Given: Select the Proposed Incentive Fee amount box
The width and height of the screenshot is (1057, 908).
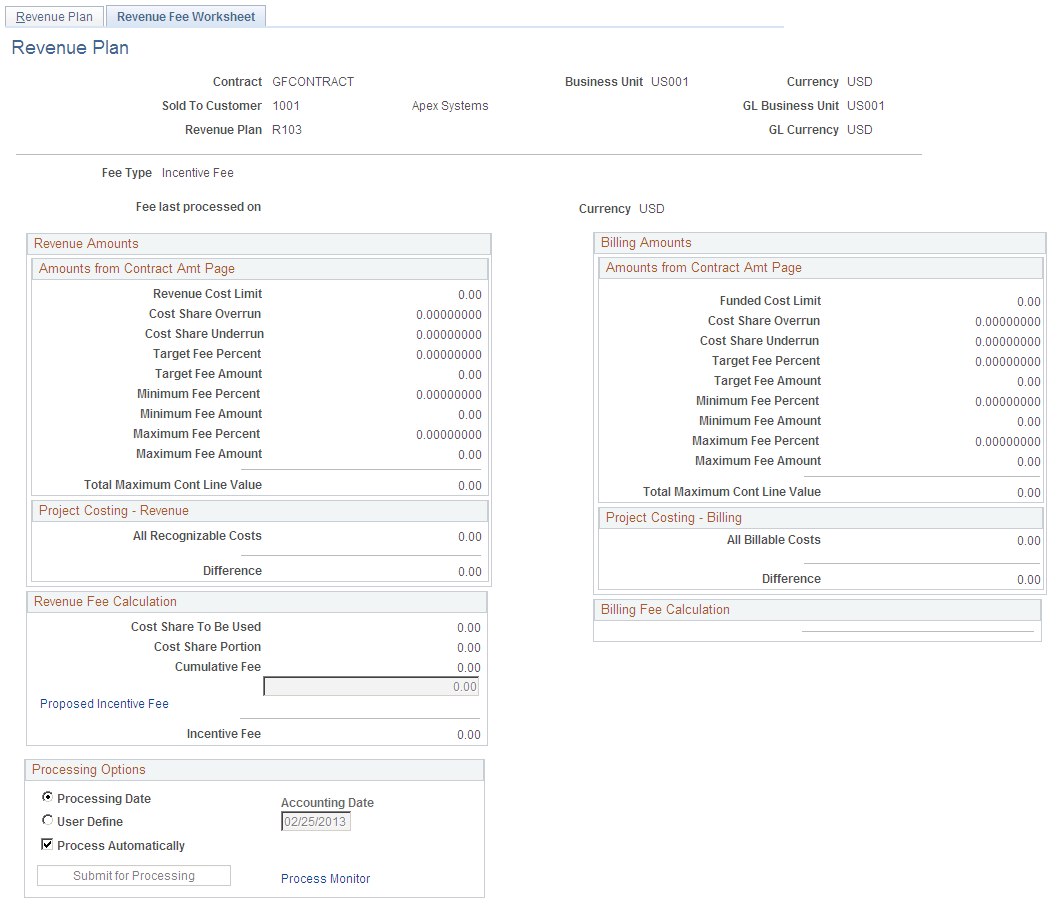Looking at the screenshot, I should click(370, 686).
